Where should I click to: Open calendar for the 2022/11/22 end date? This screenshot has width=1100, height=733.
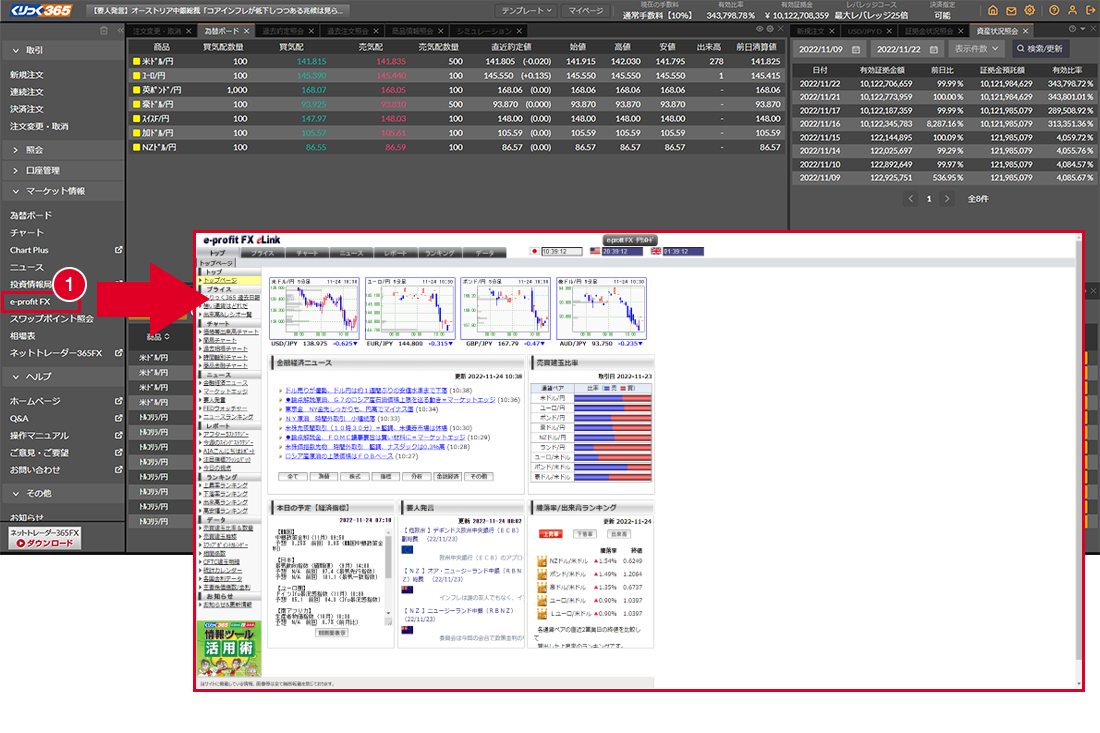(x=934, y=50)
